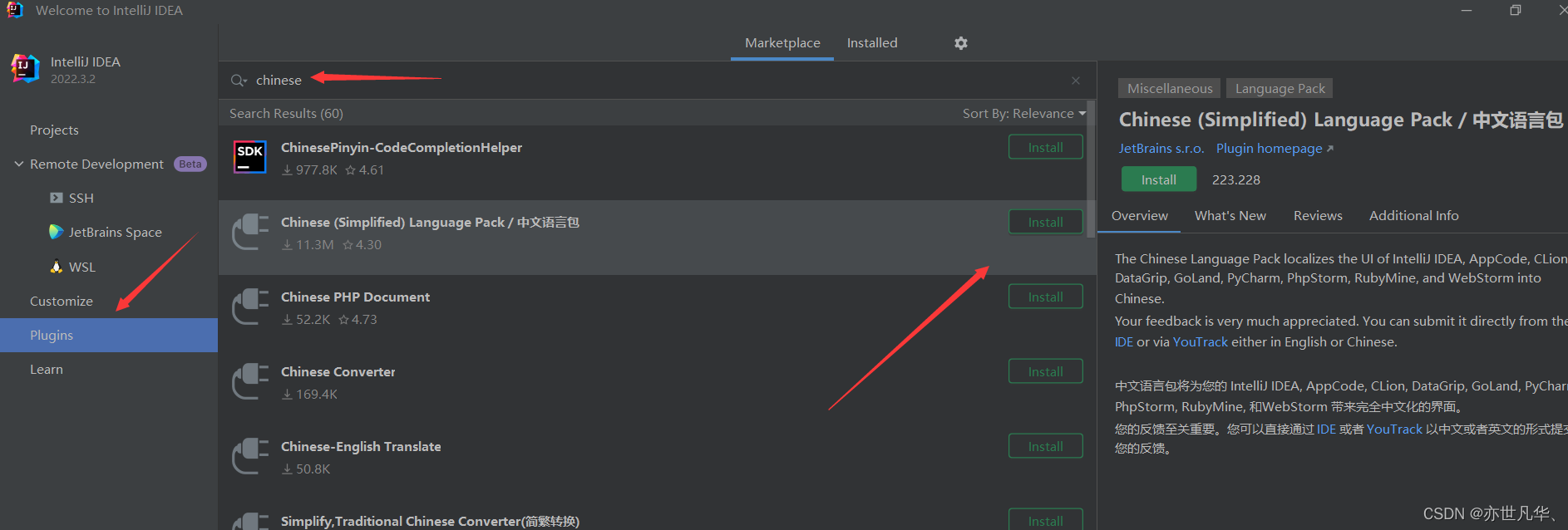Image resolution: width=1568 pixels, height=530 pixels.
Task: Click the search magnifier icon in plugin search
Action: pyautogui.click(x=239, y=81)
